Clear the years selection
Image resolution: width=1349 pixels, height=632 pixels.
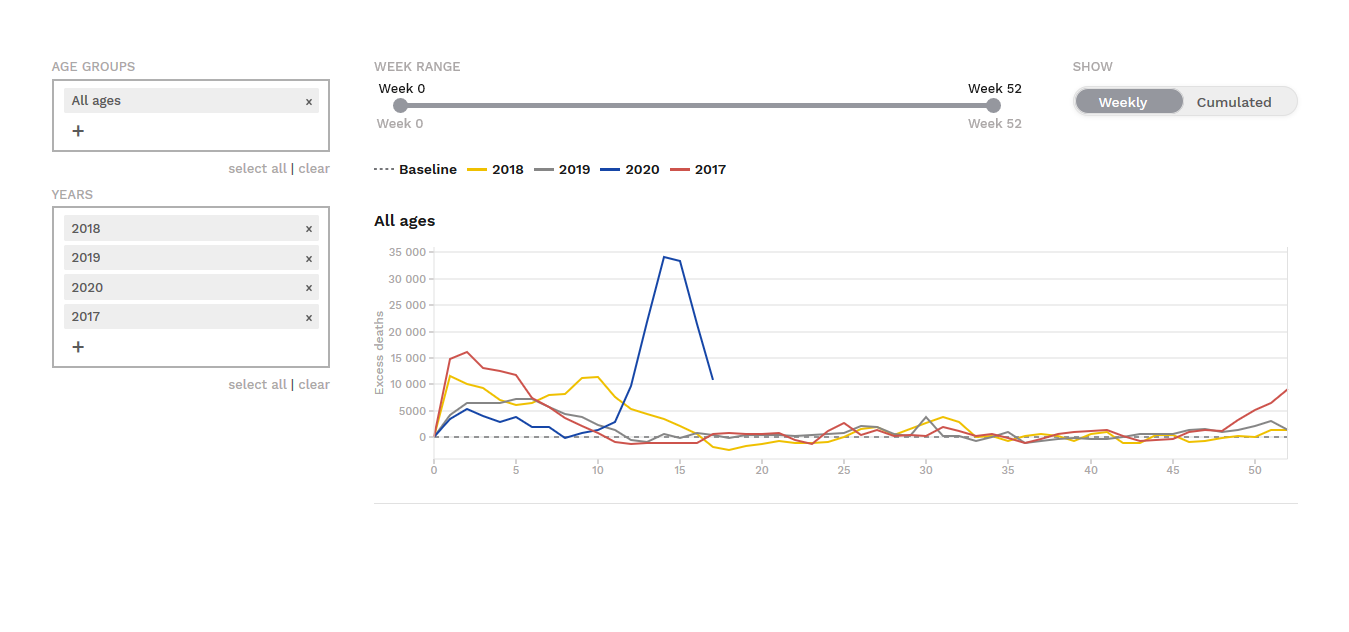click(314, 384)
